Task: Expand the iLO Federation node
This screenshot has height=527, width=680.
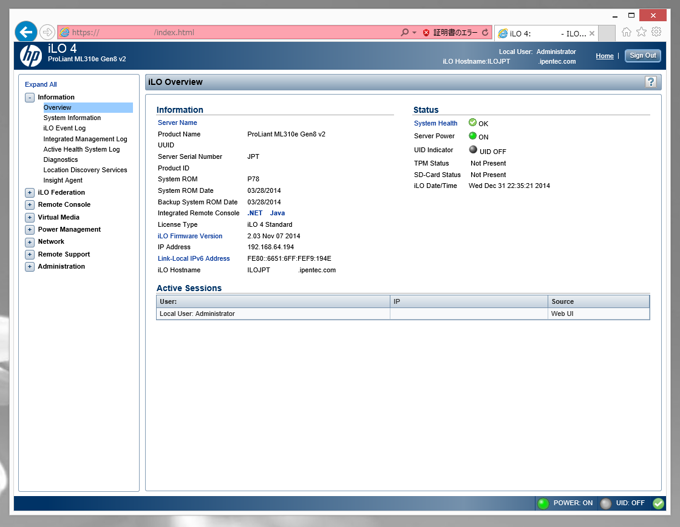Action: pos(29,193)
